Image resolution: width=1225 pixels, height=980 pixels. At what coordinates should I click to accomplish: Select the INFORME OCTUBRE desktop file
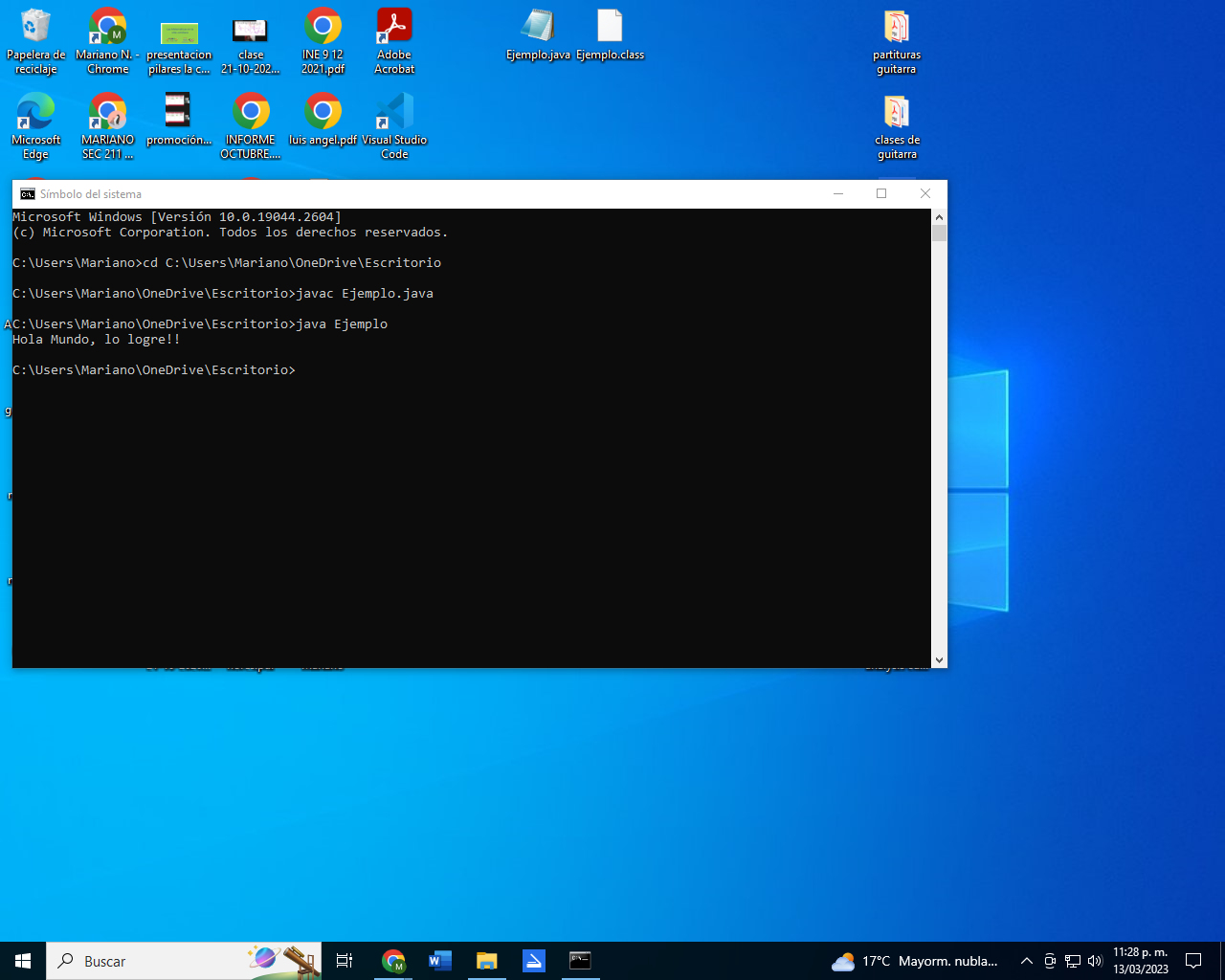tap(251, 126)
